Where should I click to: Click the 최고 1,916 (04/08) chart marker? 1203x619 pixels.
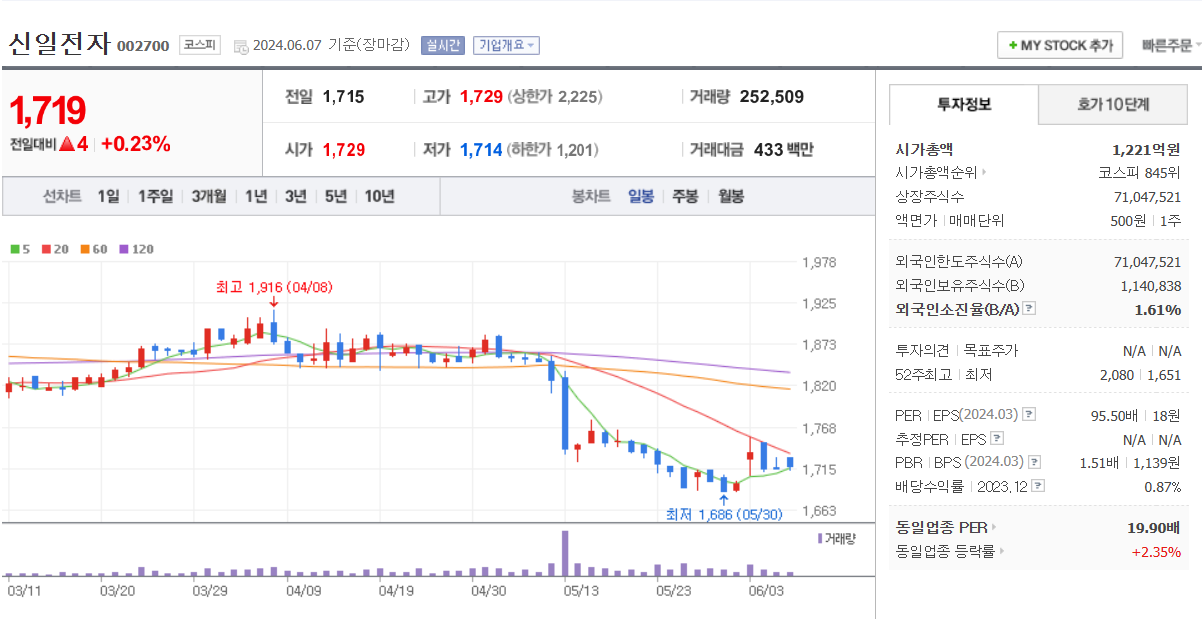[x=273, y=287]
